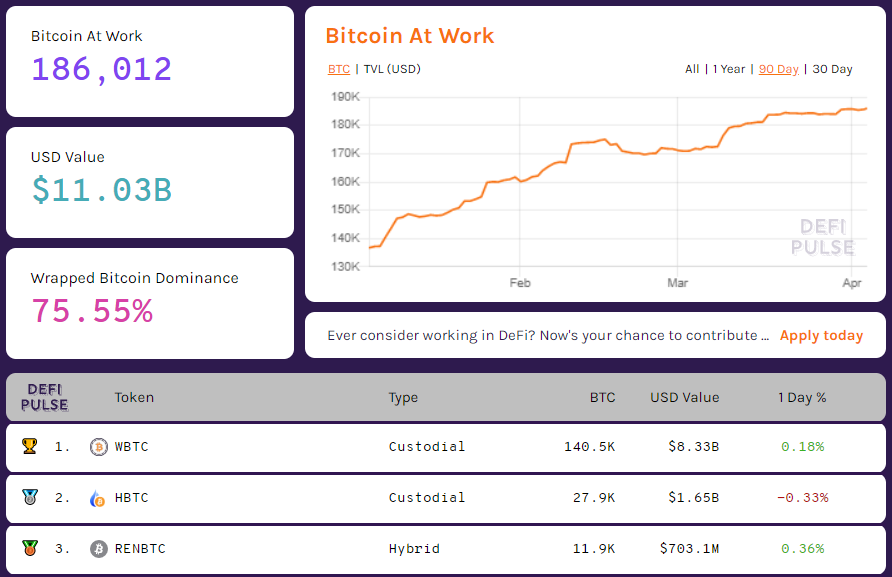The height and width of the screenshot is (577, 892).
Task: Select the WBTC row in the table
Action: (446, 447)
